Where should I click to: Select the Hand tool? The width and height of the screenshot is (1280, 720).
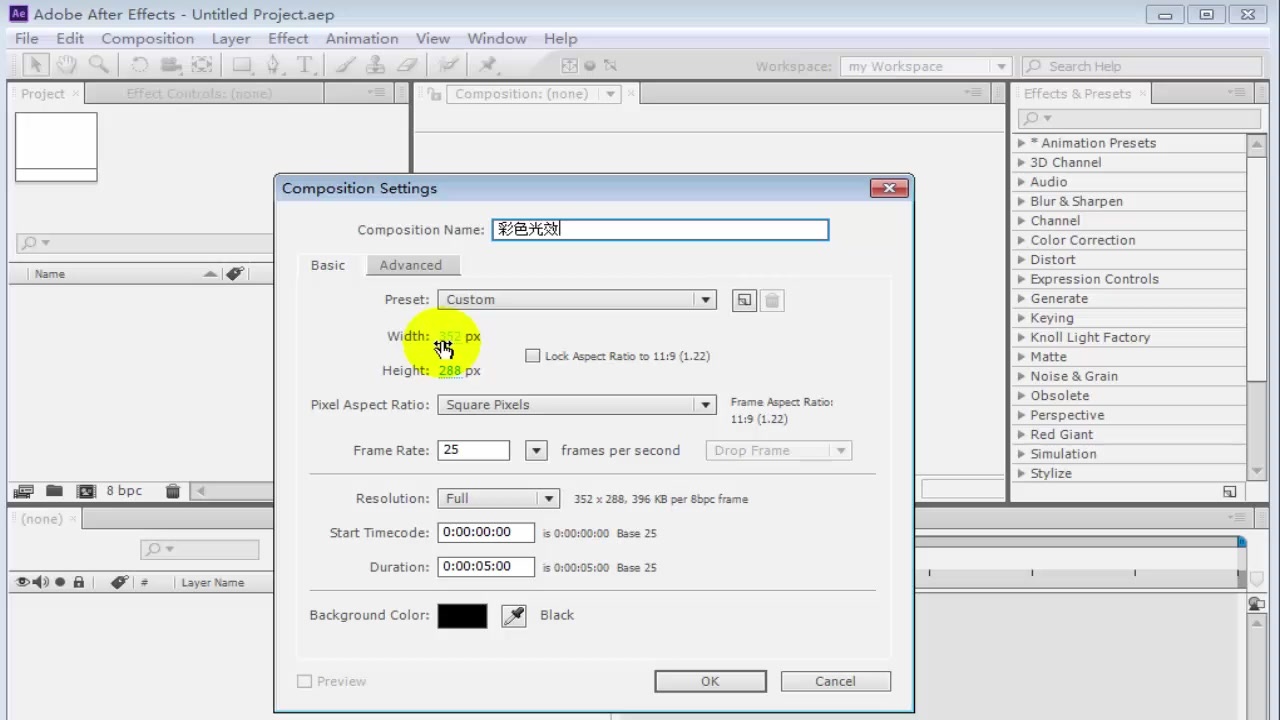[66, 65]
